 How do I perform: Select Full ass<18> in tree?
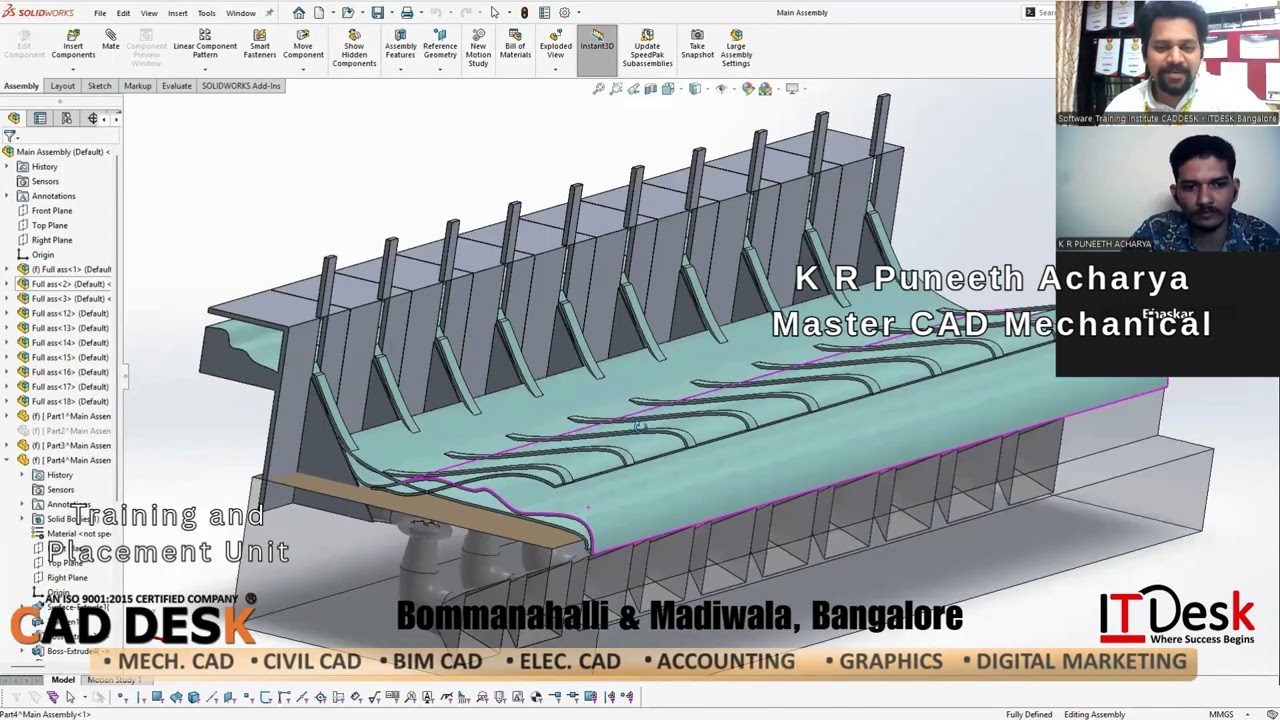click(70, 401)
